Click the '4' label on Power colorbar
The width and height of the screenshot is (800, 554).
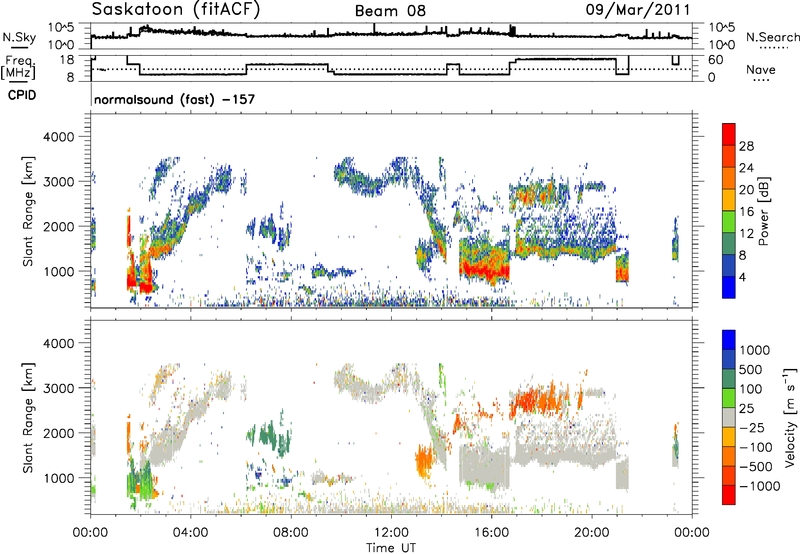point(743,277)
